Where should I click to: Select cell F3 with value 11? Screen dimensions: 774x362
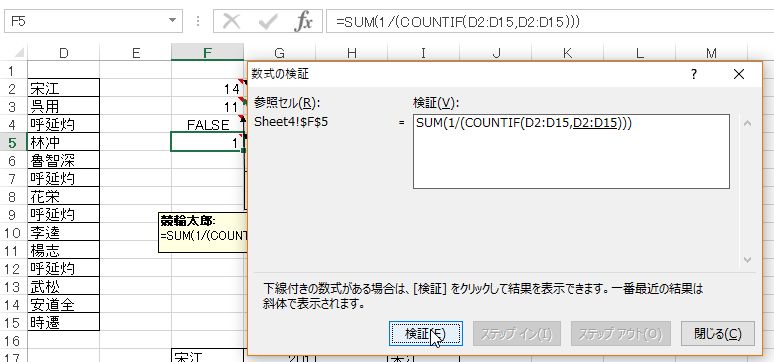click(x=207, y=107)
